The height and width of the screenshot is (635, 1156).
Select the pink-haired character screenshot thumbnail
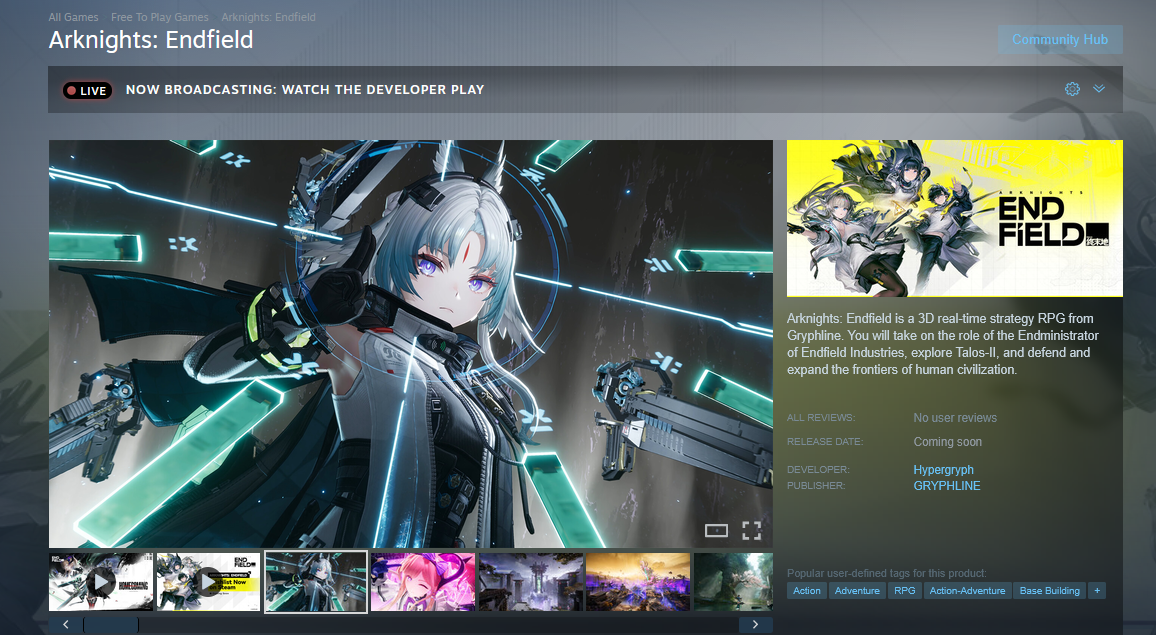click(423, 582)
